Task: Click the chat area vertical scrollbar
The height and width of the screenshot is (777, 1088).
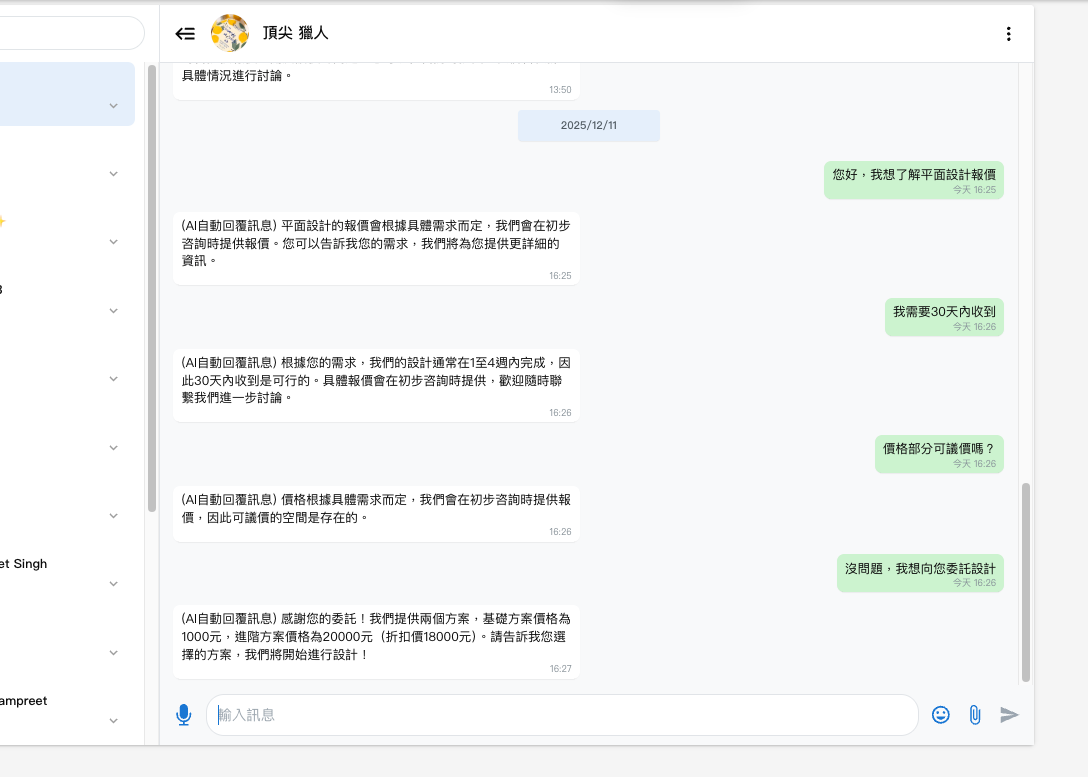Action: pyautogui.click(x=1026, y=583)
